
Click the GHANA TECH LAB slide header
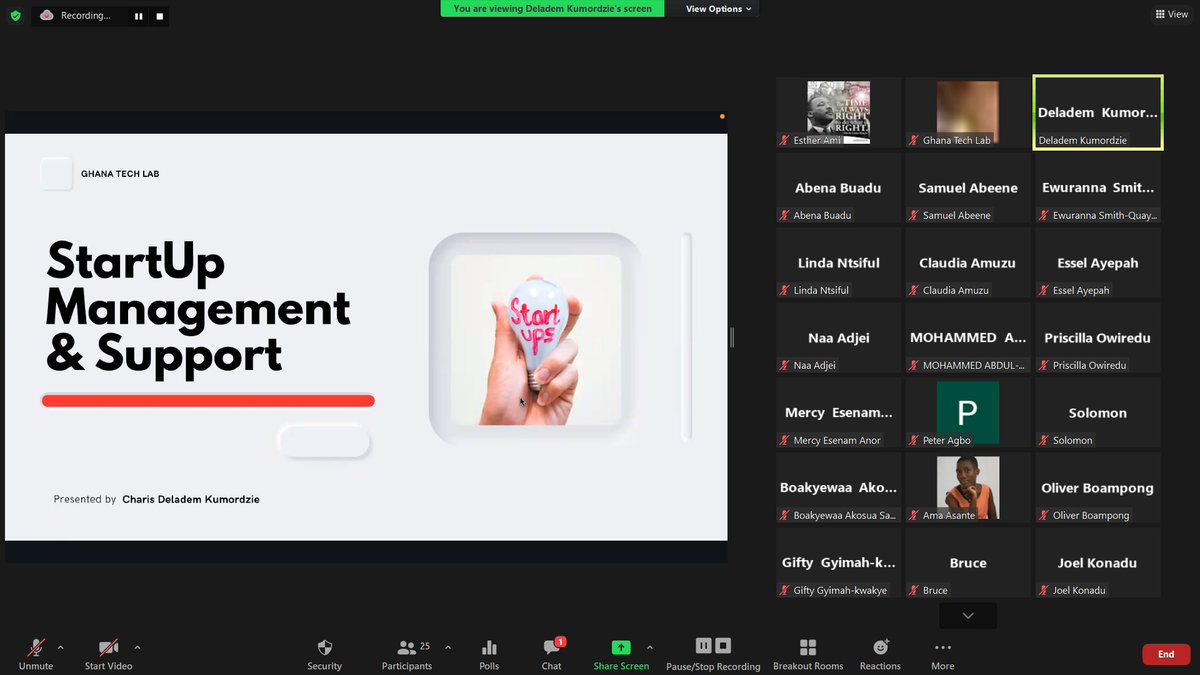point(120,174)
